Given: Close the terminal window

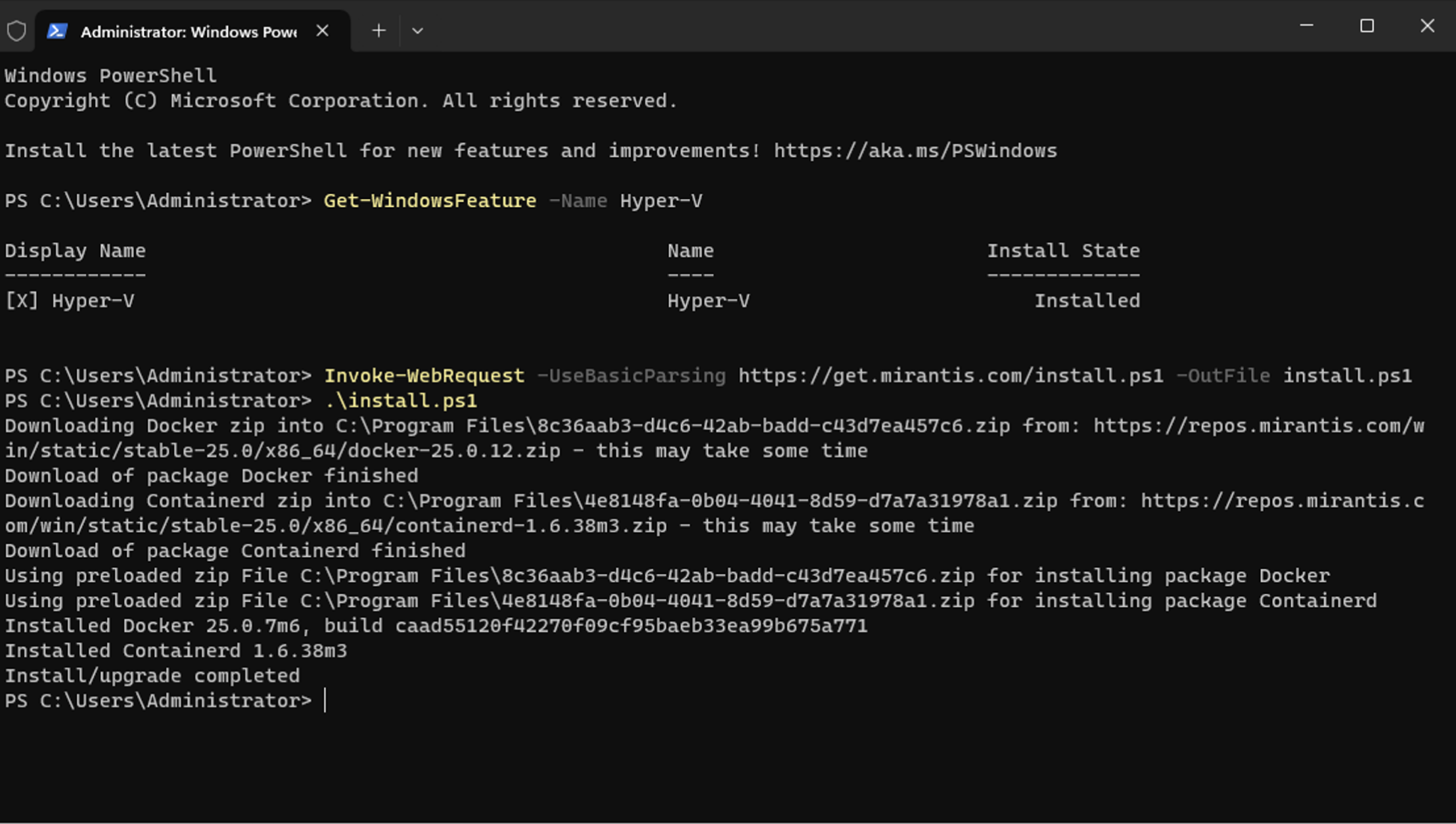Looking at the screenshot, I should 1426,26.
